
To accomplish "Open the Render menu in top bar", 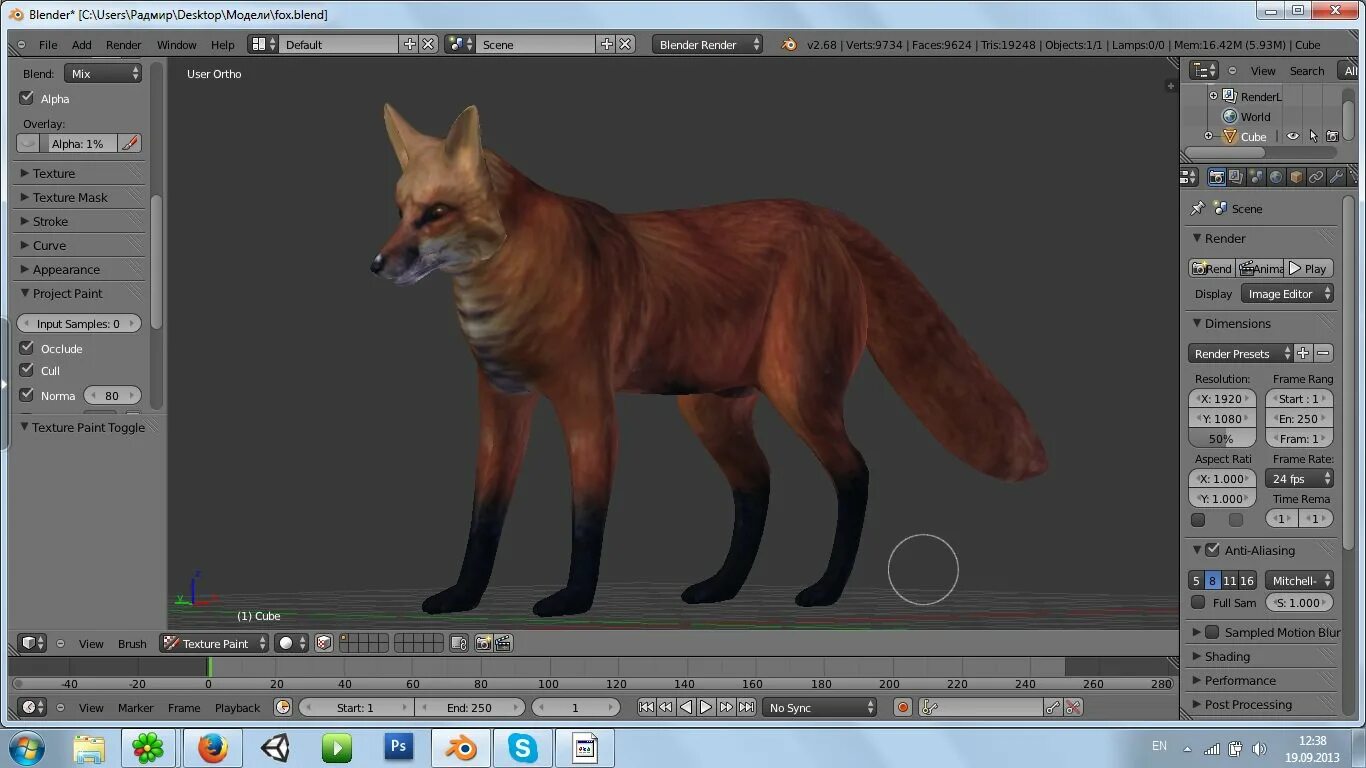I will tap(123, 44).
